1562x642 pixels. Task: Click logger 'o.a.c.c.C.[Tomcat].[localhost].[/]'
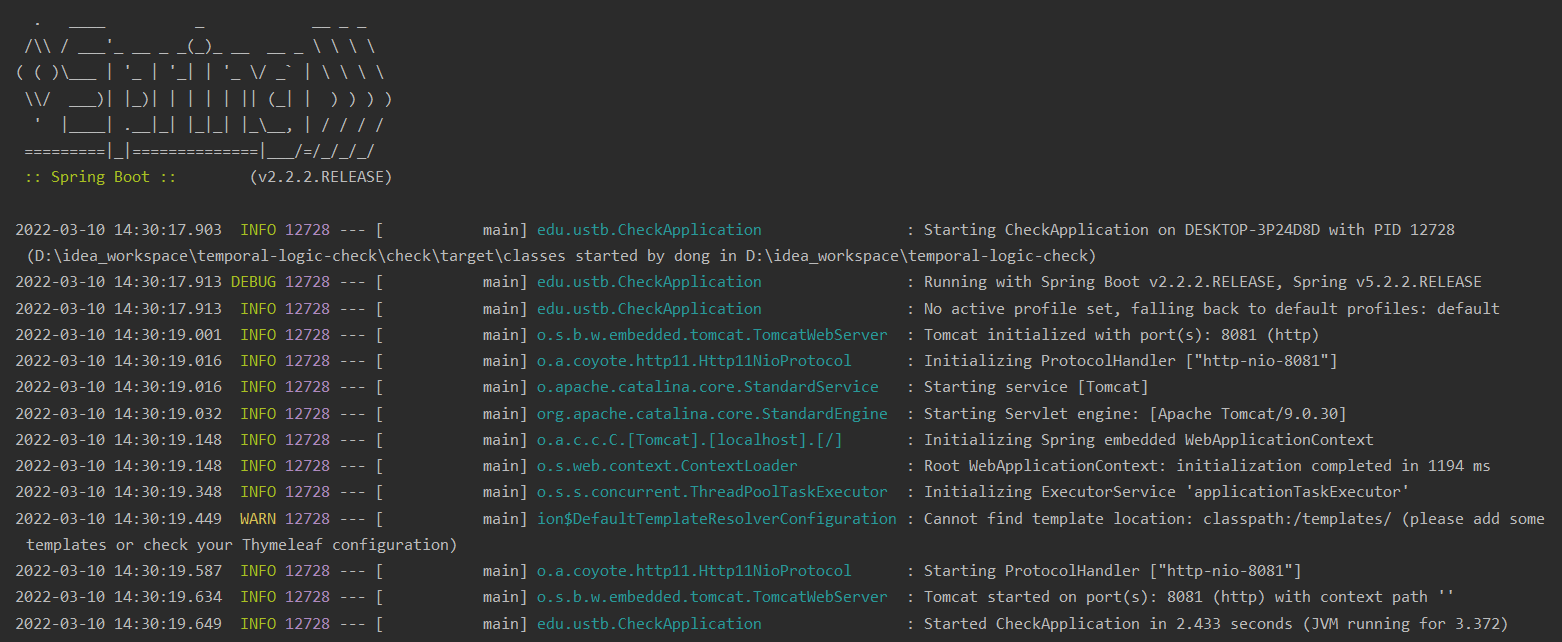click(x=689, y=439)
